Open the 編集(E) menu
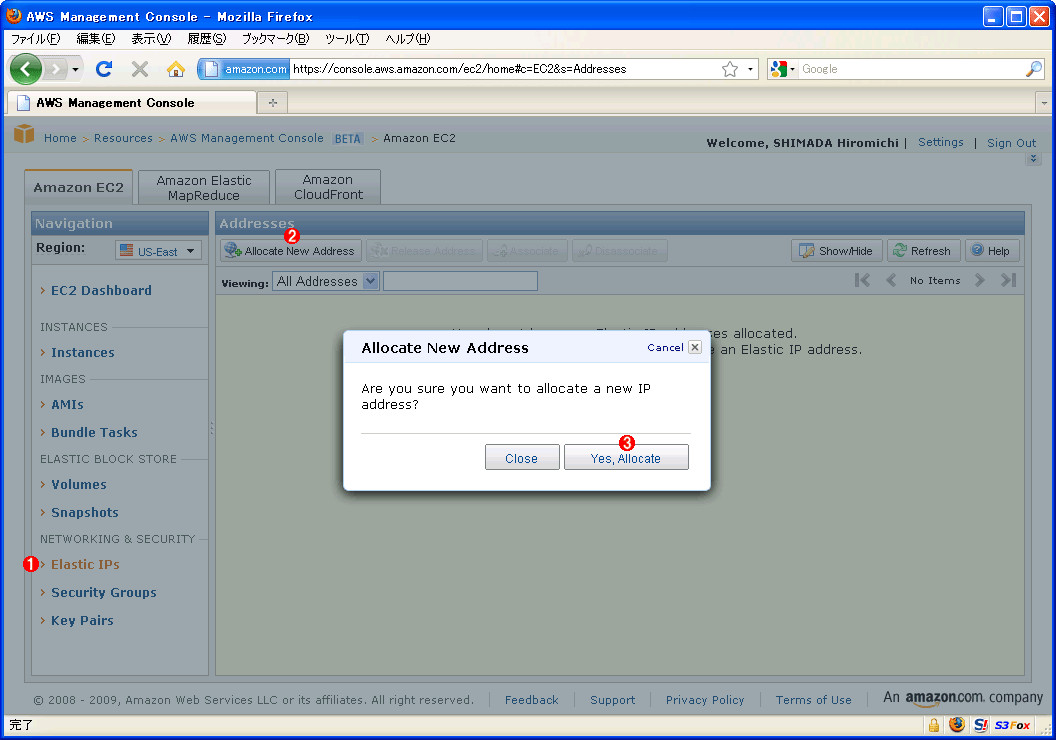 pyautogui.click(x=96, y=39)
